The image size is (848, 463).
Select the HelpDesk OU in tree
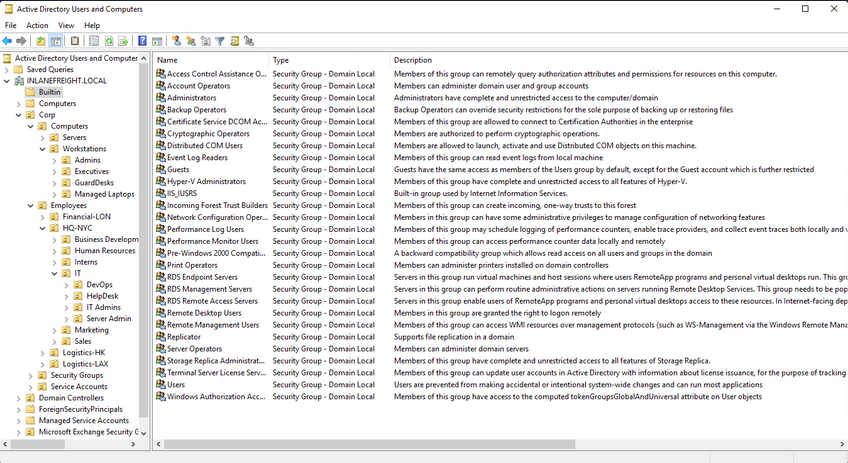(102, 296)
